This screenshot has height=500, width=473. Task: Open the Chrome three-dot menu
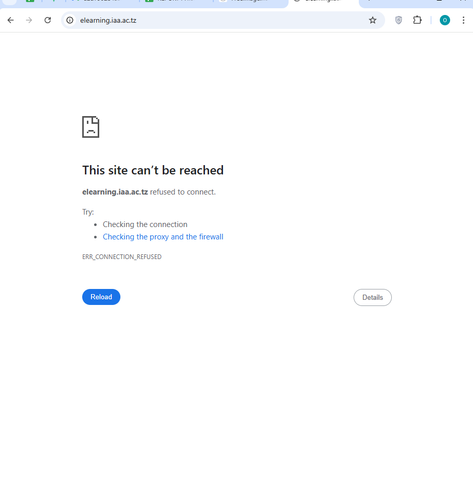pos(463,20)
